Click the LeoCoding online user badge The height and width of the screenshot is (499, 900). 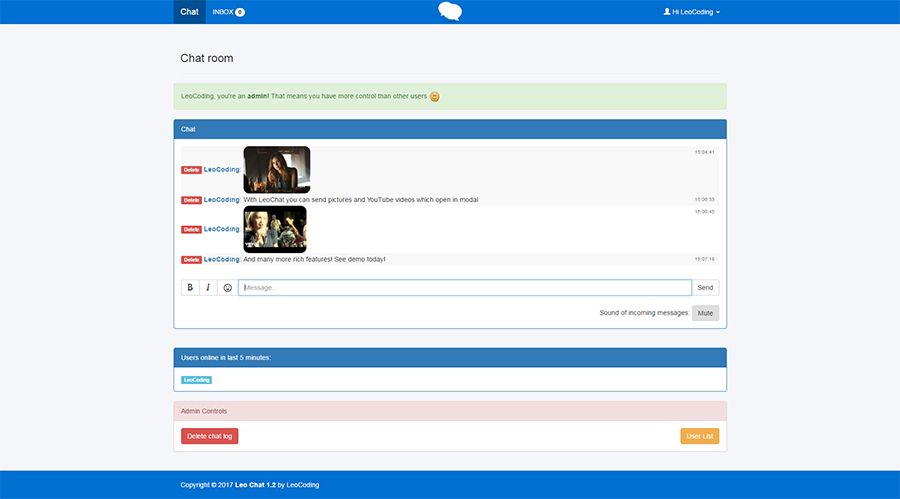196,380
